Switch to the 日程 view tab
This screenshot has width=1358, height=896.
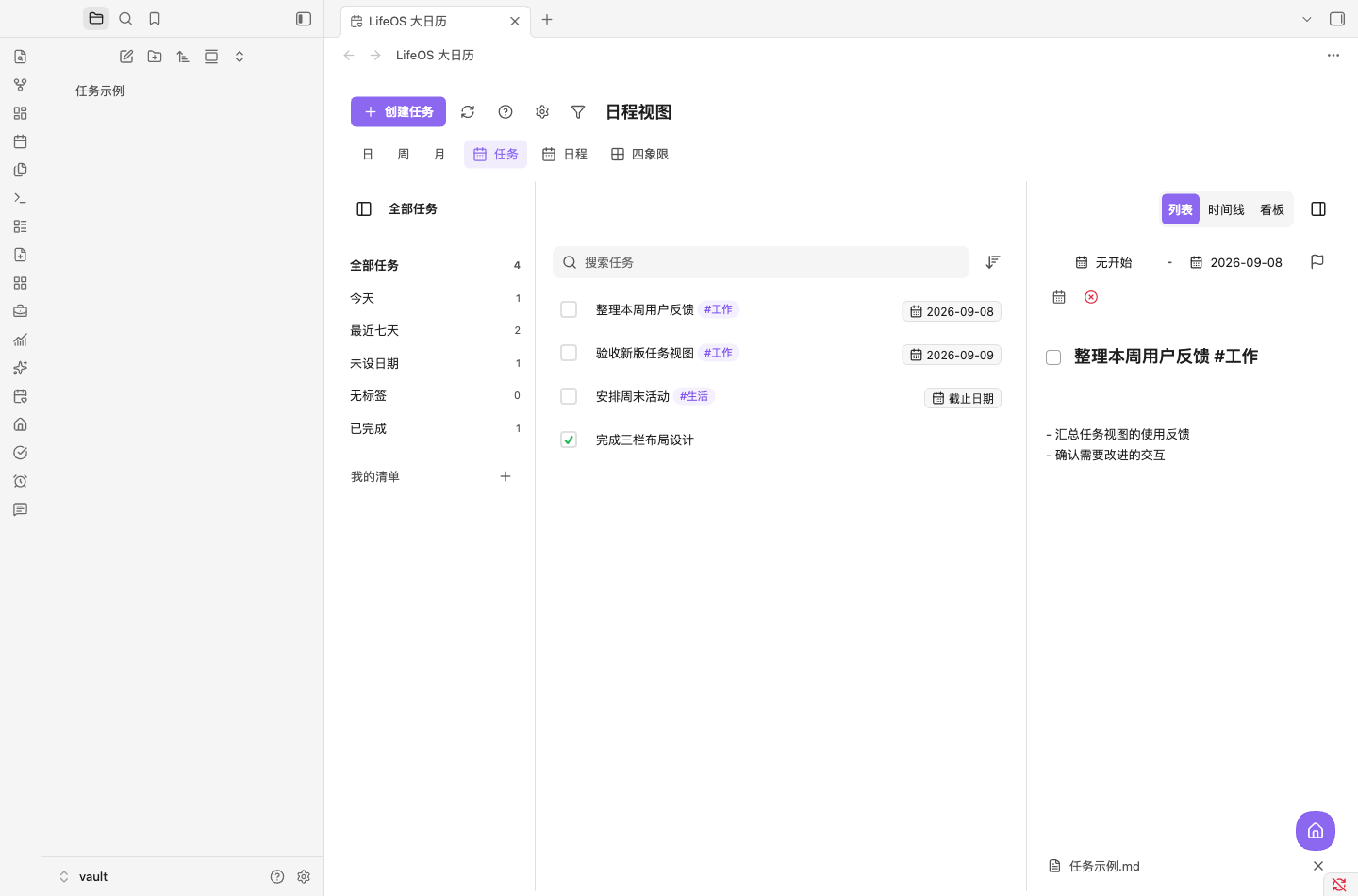pyautogui.click(x=565, y=154)
